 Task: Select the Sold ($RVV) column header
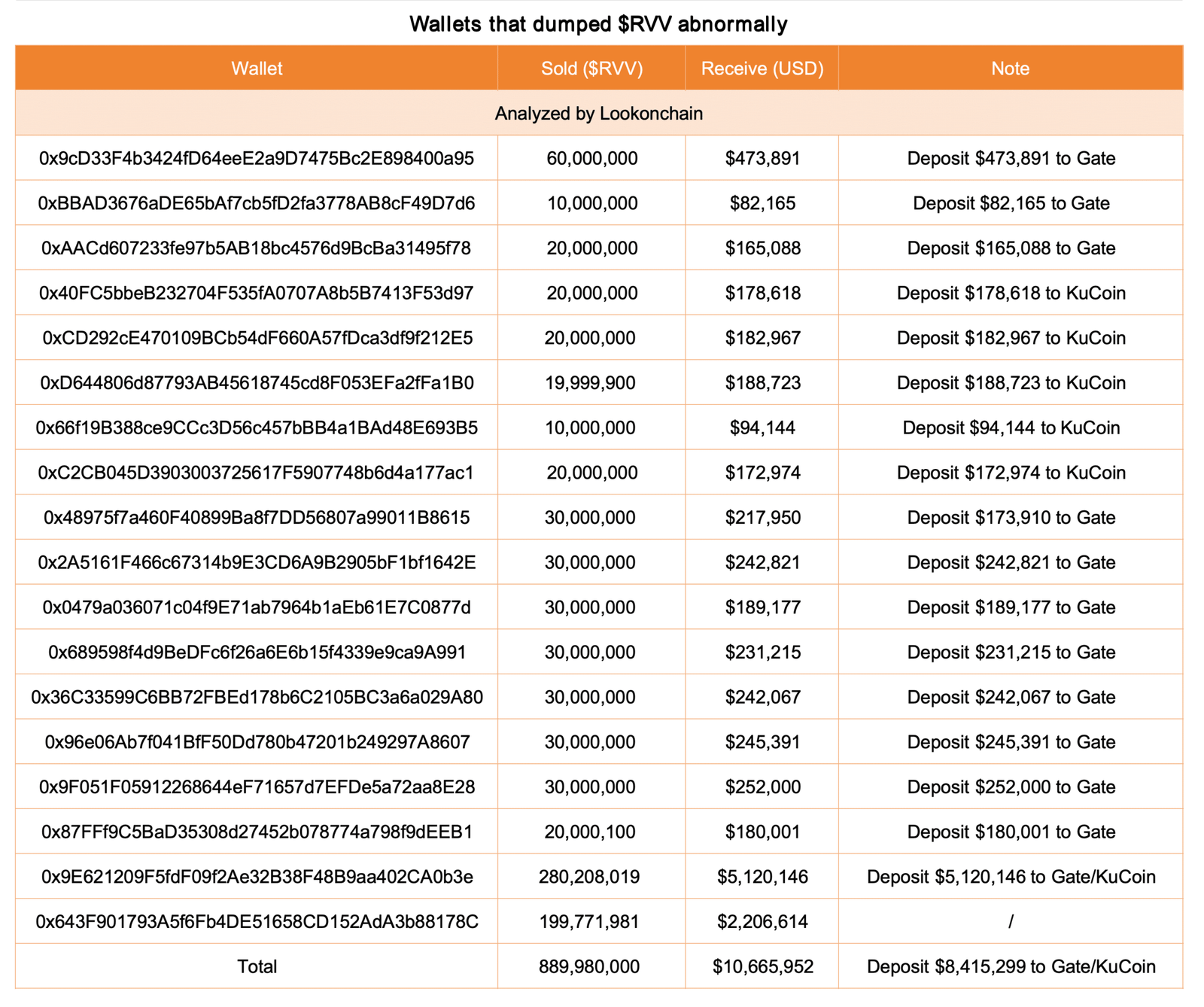(x=591, y=68)
